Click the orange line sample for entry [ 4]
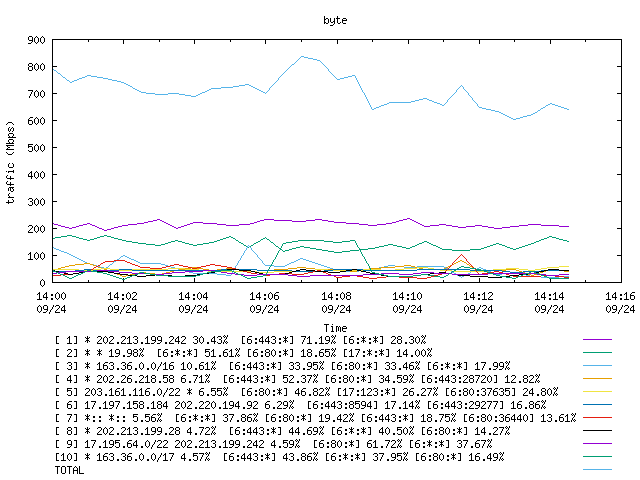Viewport: 640px width, 480px height. pos(598,378)
